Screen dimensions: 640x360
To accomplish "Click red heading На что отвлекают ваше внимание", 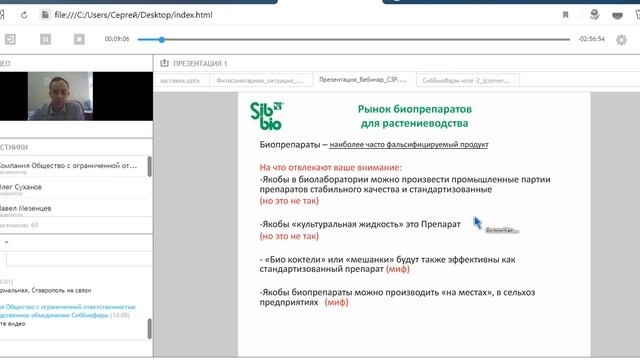I will click(x=331, y=167).
